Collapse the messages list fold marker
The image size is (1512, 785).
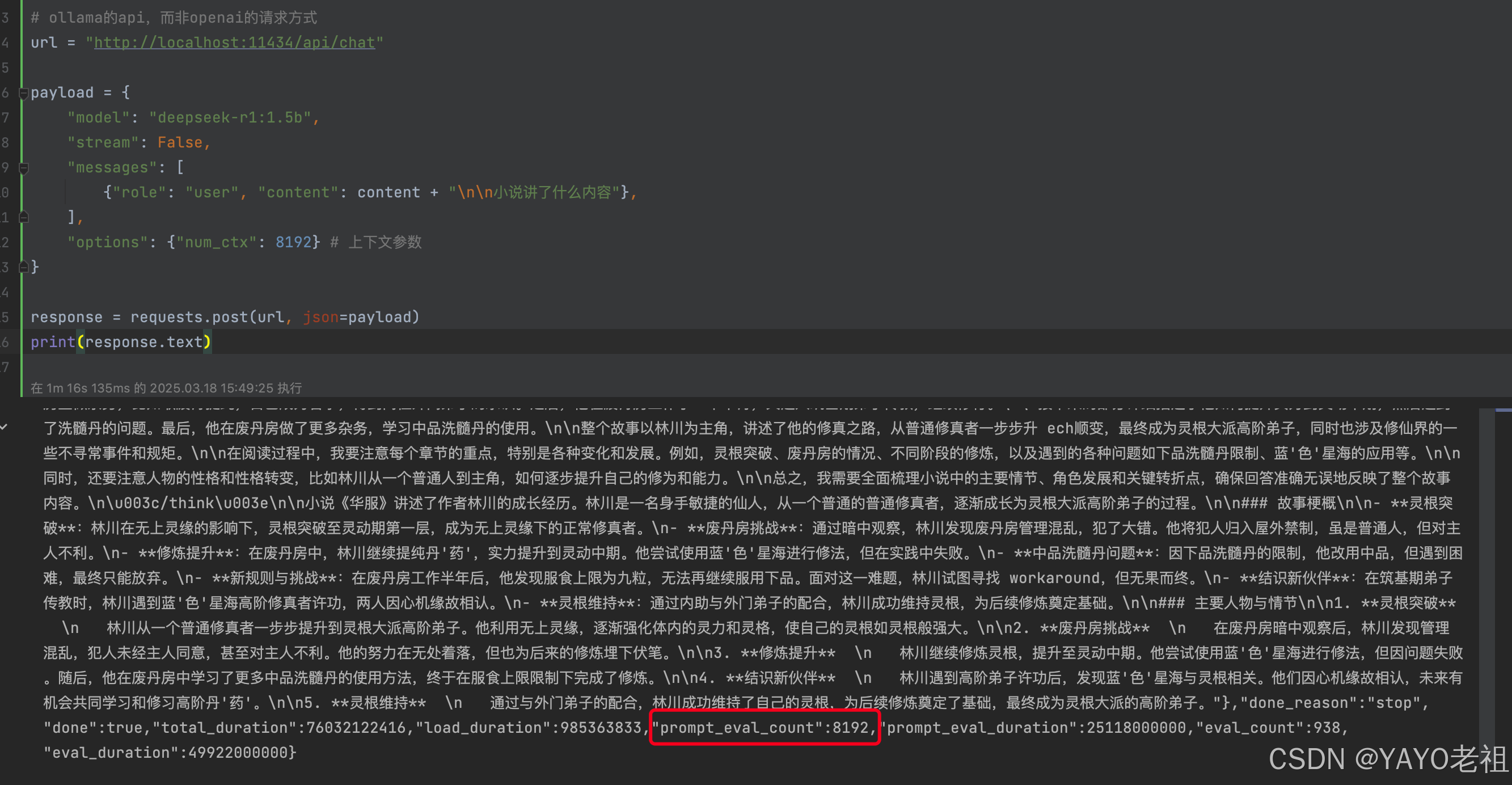point(23,168)
